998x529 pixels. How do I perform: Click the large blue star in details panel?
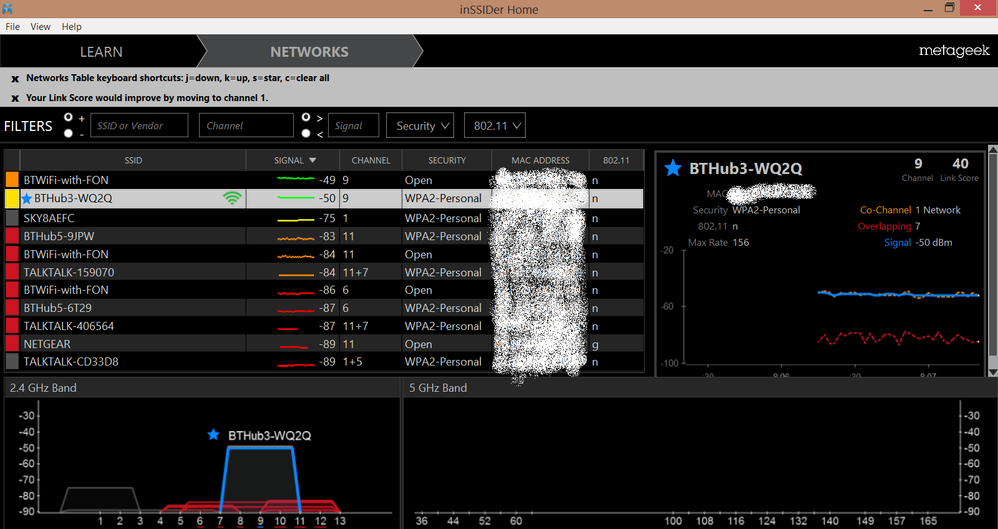pos(673,168)
